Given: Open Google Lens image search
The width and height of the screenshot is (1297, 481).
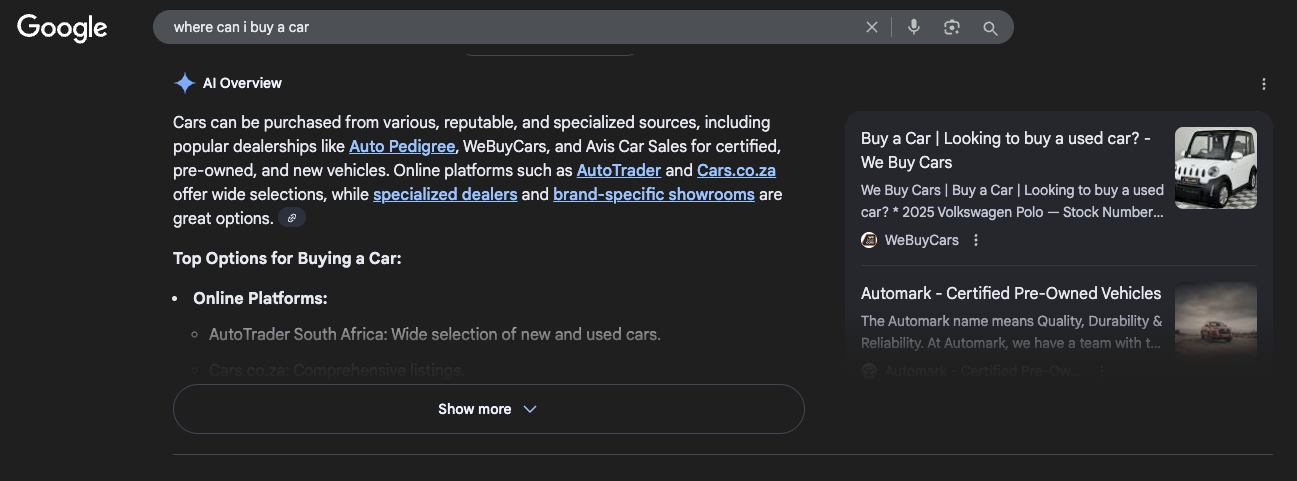Looking at the screenshot, I should [951, 28].
